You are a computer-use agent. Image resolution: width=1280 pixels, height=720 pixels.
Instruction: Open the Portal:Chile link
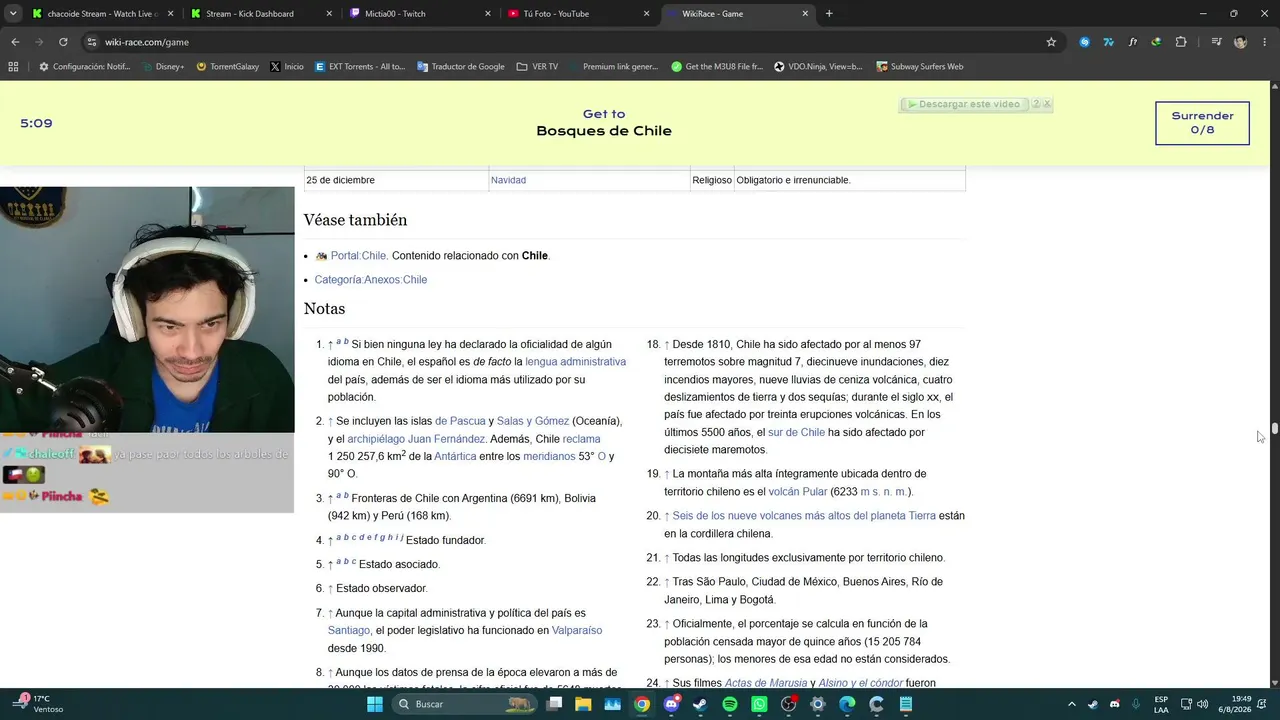click(359, 256)
